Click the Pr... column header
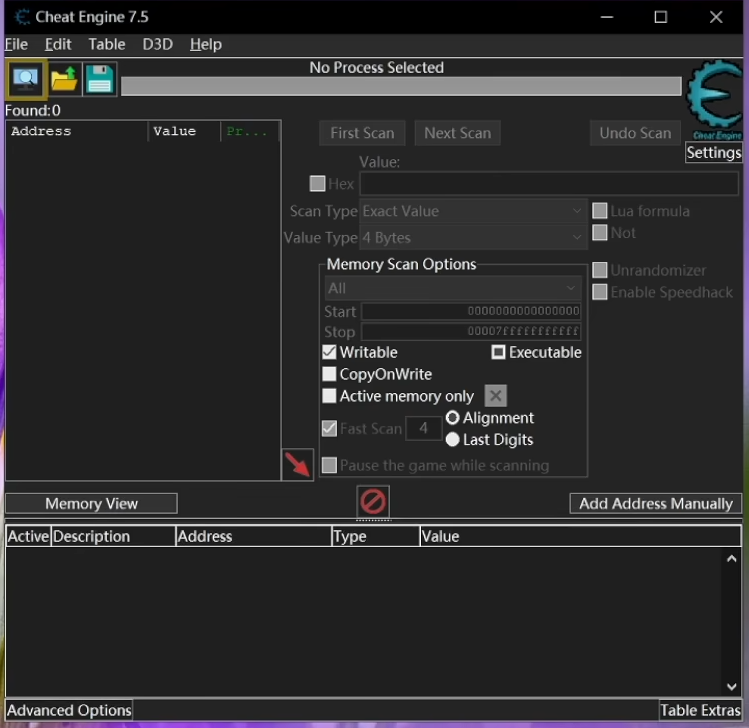This screenshot has height=728, width=749. point(250,131)
